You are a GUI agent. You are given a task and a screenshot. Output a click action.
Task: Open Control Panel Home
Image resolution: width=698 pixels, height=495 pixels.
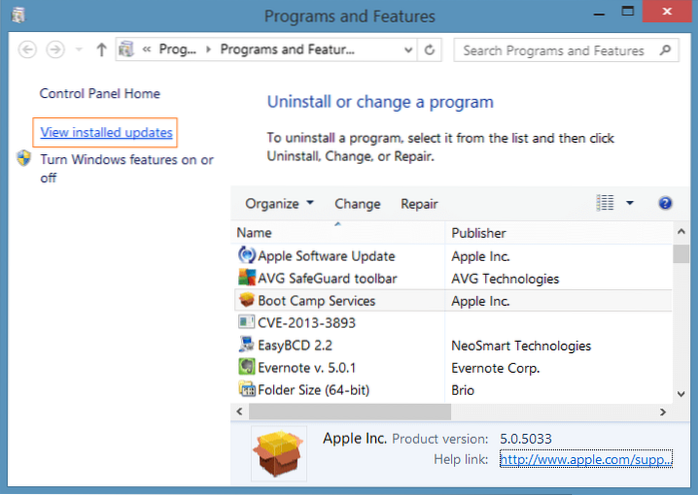[x=100, y=93]
